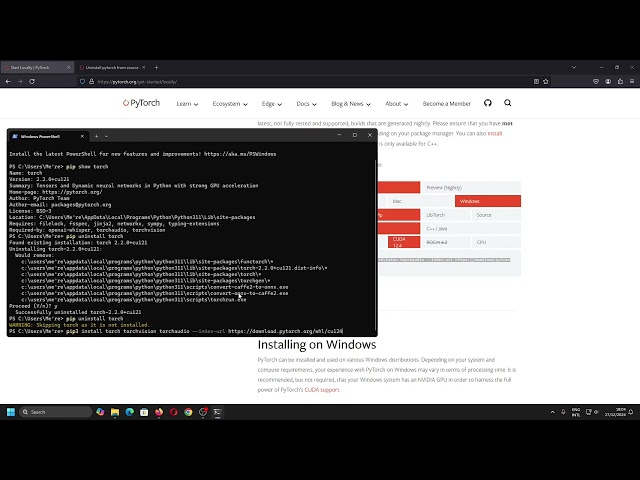Click the microphone tray icon
The height and width of the screenshot is (480, 640).
point(563,412)
